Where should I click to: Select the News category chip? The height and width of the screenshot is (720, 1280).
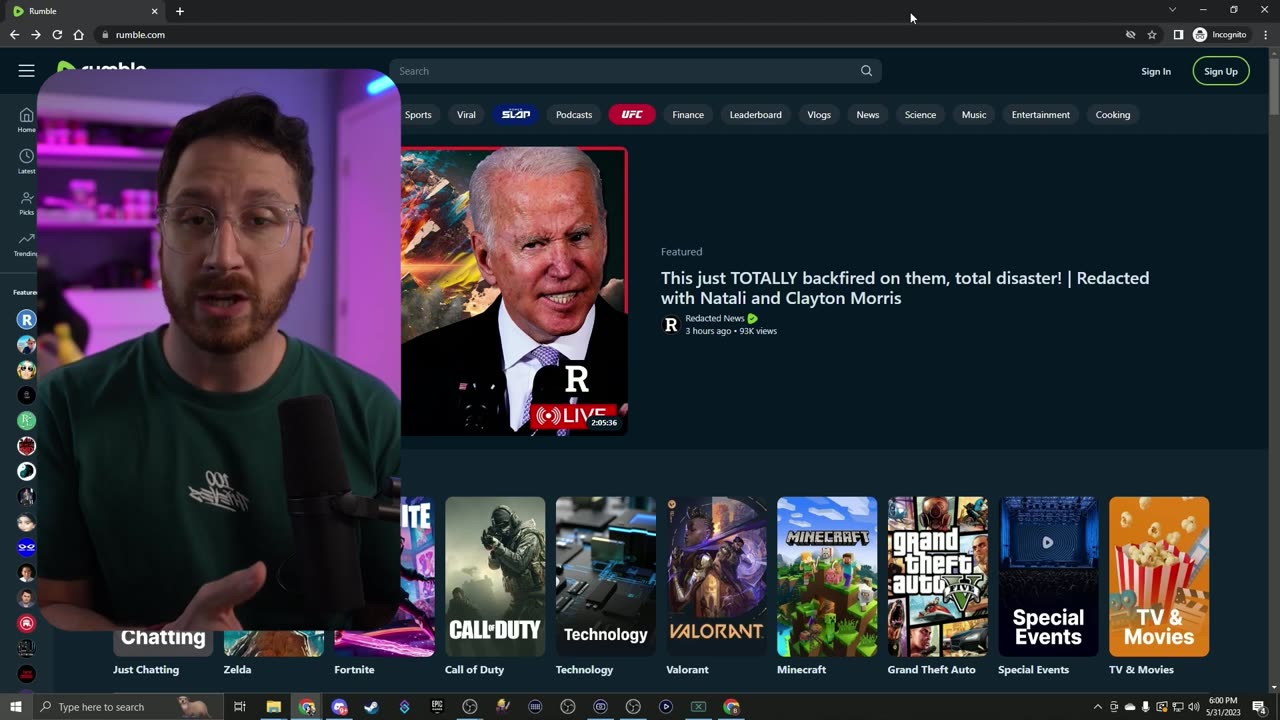pyautogui.click(x=868, y=115)
